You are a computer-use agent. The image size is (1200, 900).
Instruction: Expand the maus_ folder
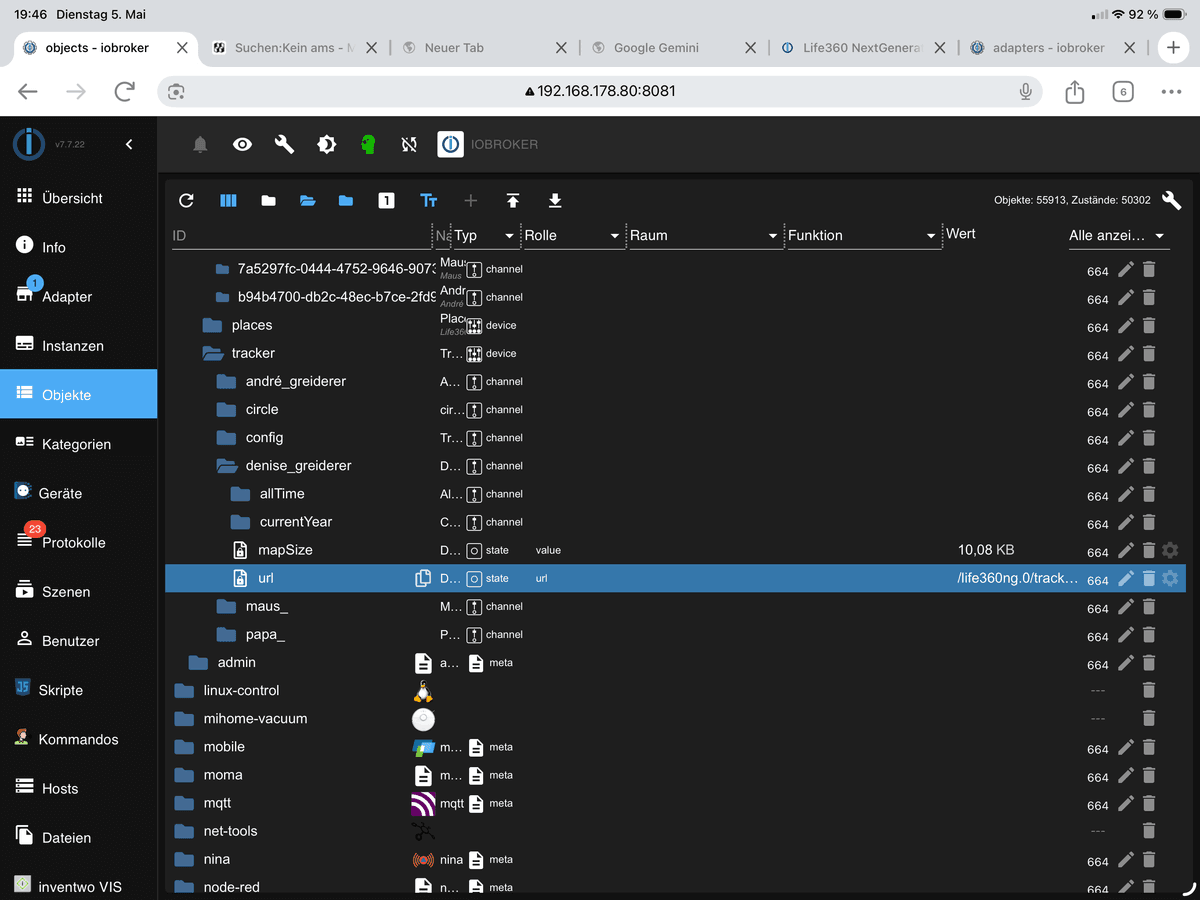(x=227, y=606)
